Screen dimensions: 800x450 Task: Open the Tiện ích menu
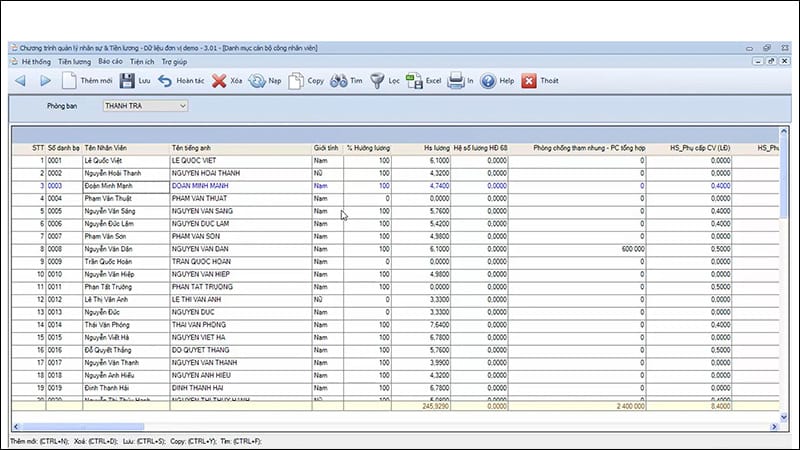click(x=142, y=62)
